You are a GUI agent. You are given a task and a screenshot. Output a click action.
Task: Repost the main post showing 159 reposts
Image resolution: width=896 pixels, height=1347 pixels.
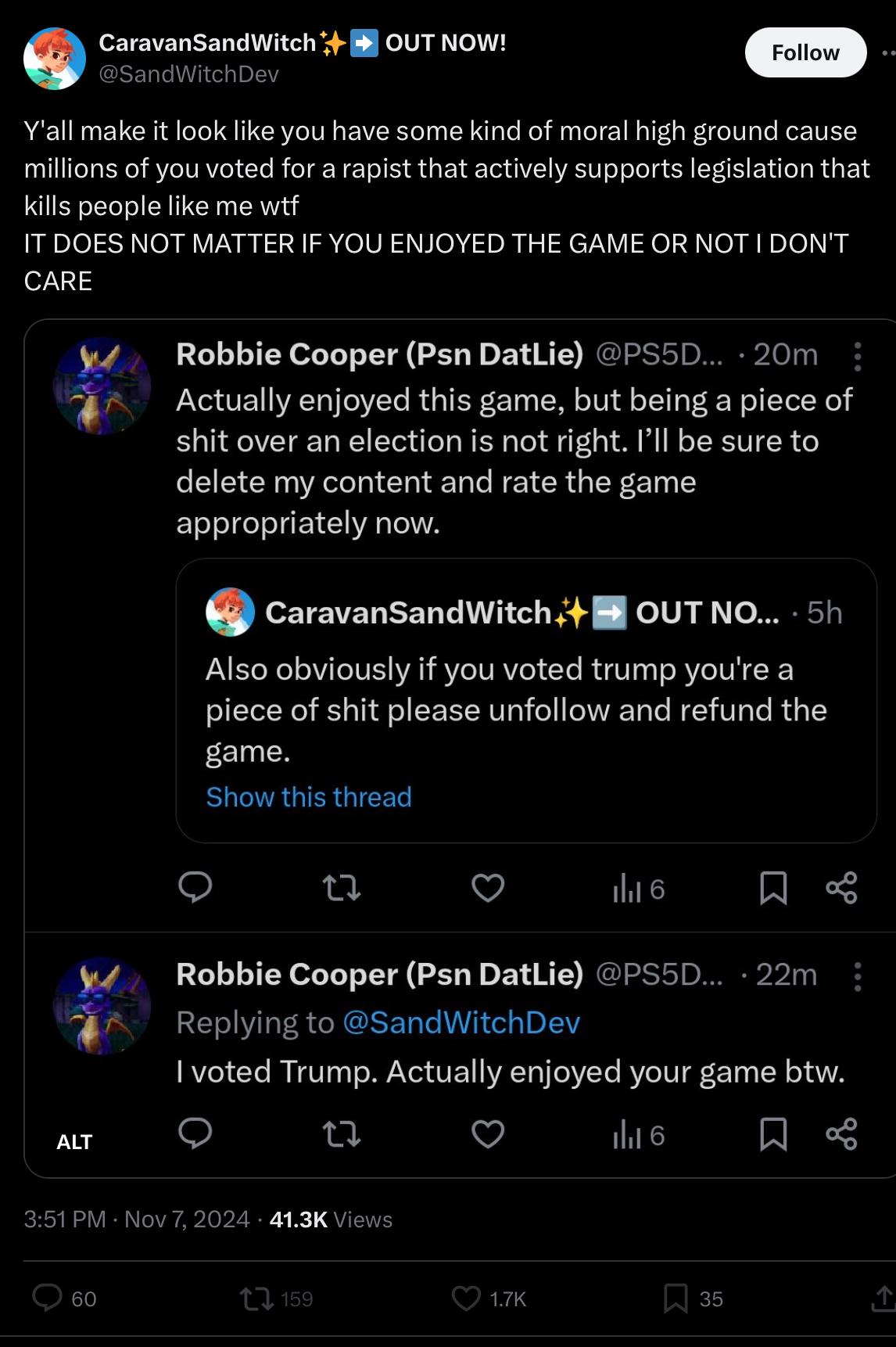point(276,1299)
